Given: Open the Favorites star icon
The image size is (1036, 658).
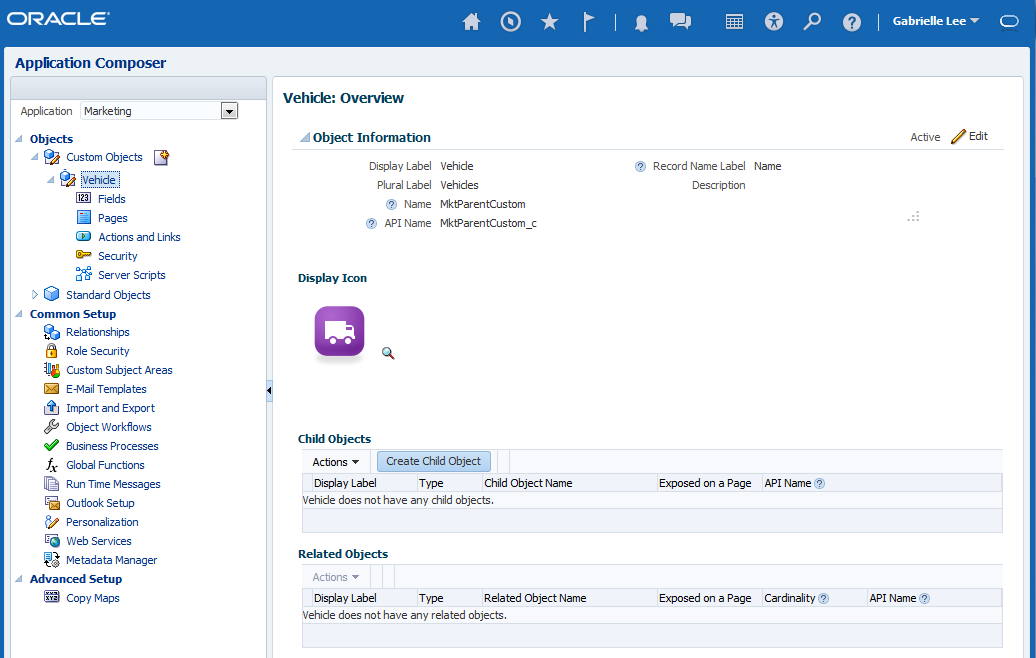Looking at the screenshot, I should coord(549,22).
